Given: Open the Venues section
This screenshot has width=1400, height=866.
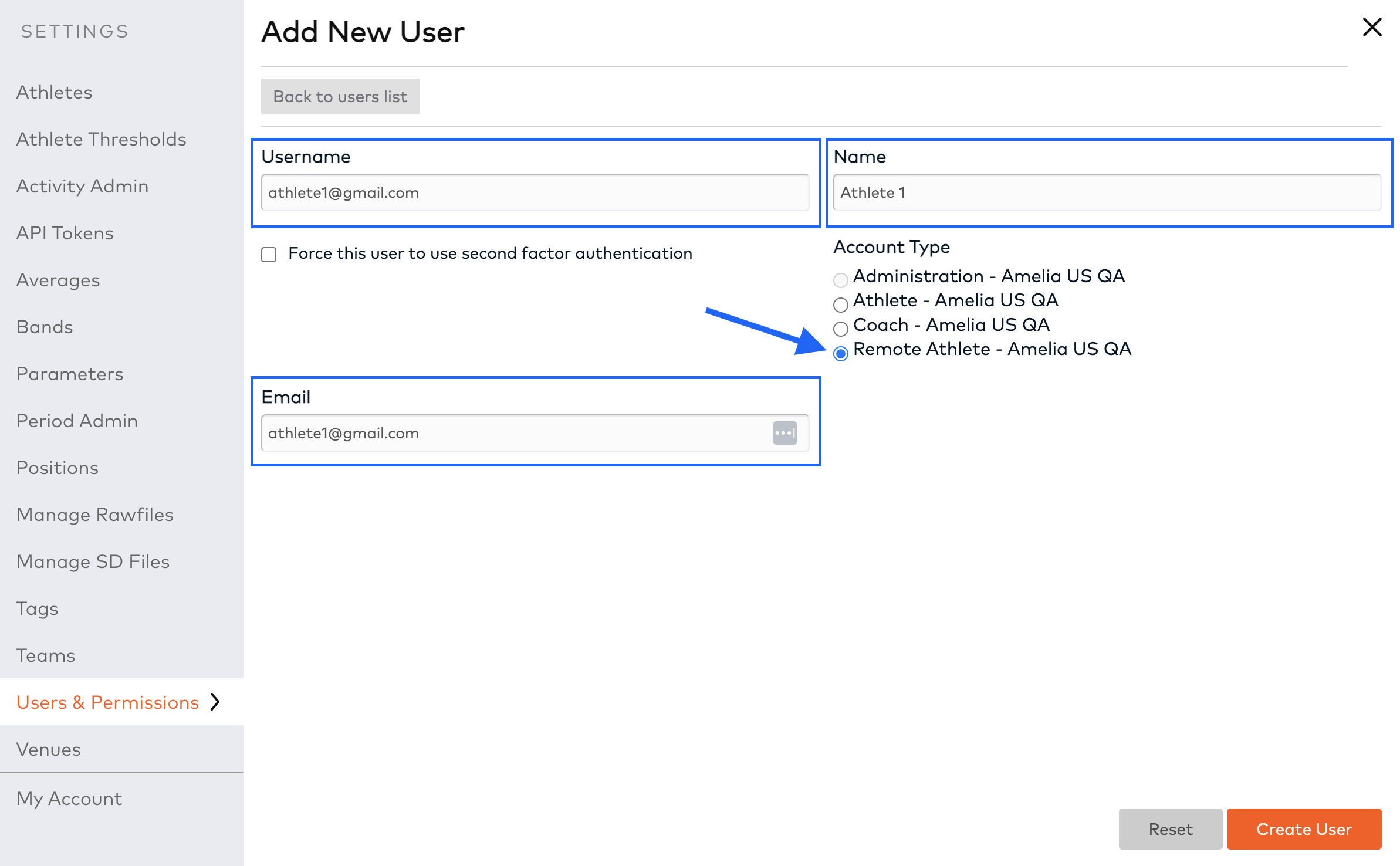Looking at the screenshot, I should (x=49, y=749).
